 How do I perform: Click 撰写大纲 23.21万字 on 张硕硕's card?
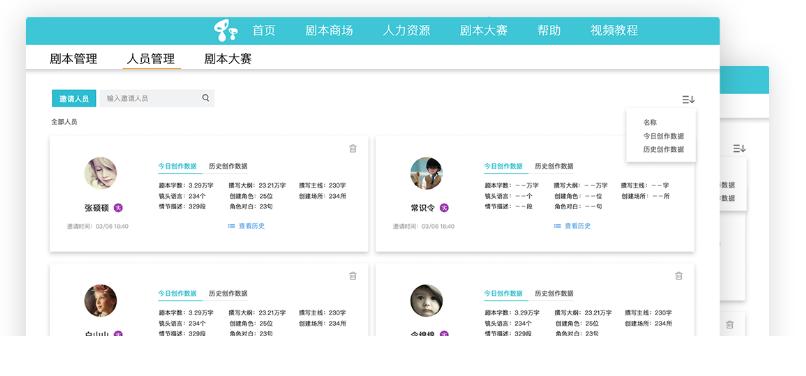(x=257, y=185)
